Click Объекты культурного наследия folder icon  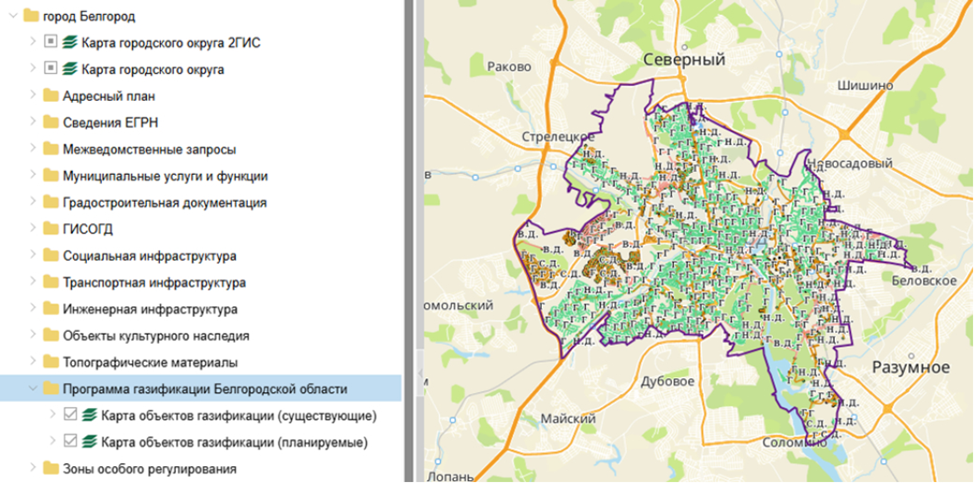point(51,336)
